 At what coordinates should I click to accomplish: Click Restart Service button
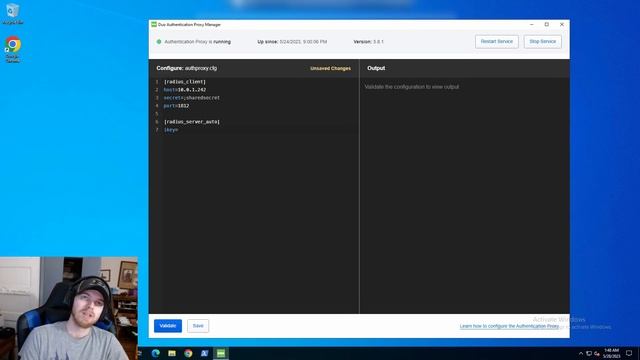497,42
